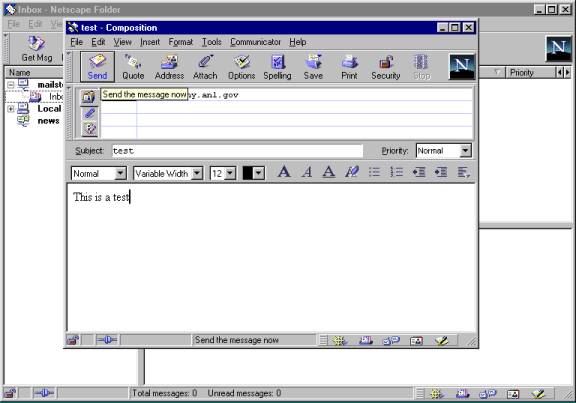Open the File menu in Composition
Viewport: 576px width, 403px height.
click(76, 42)
